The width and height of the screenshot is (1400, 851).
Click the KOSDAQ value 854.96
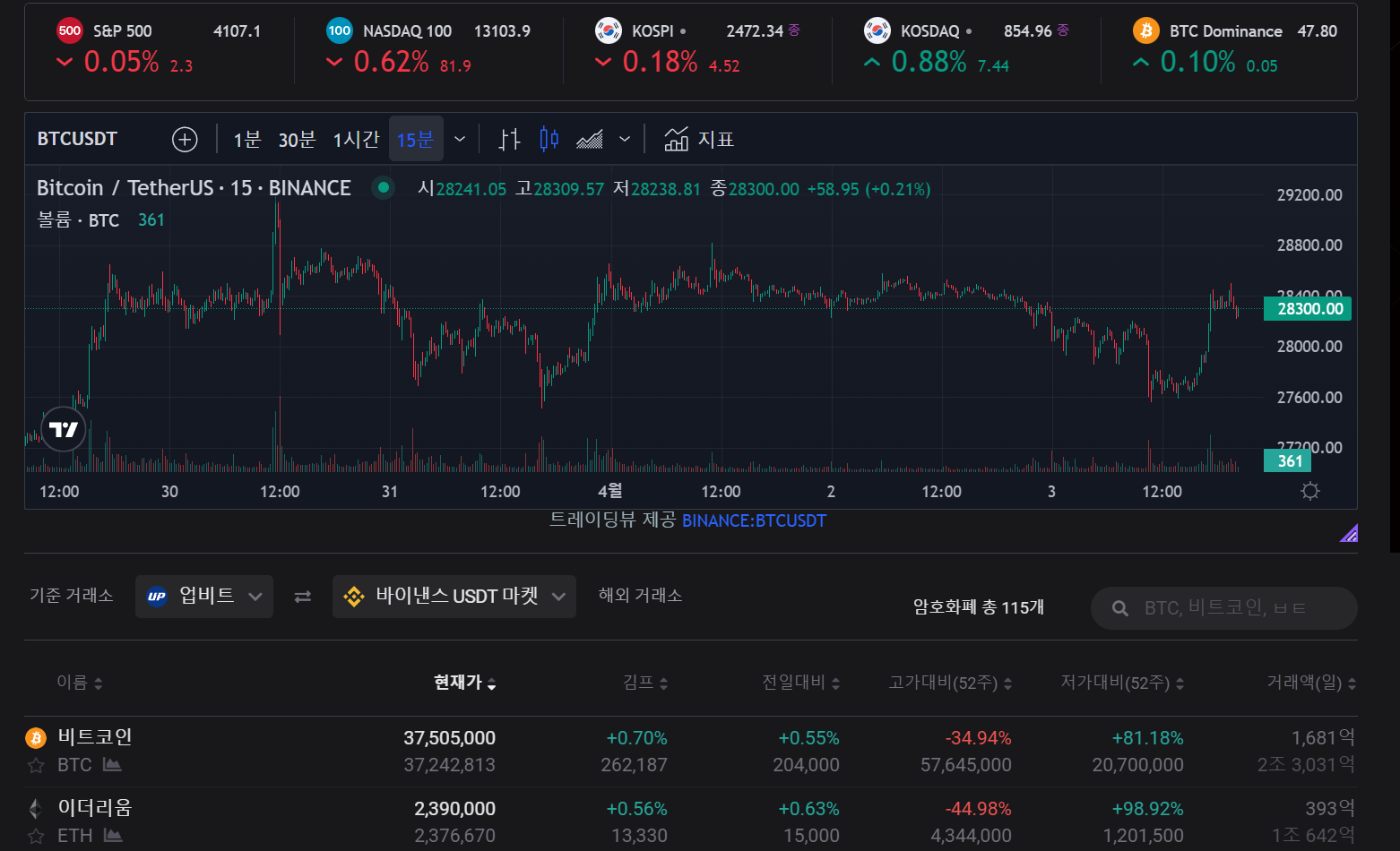click(x=1028, y=31)
